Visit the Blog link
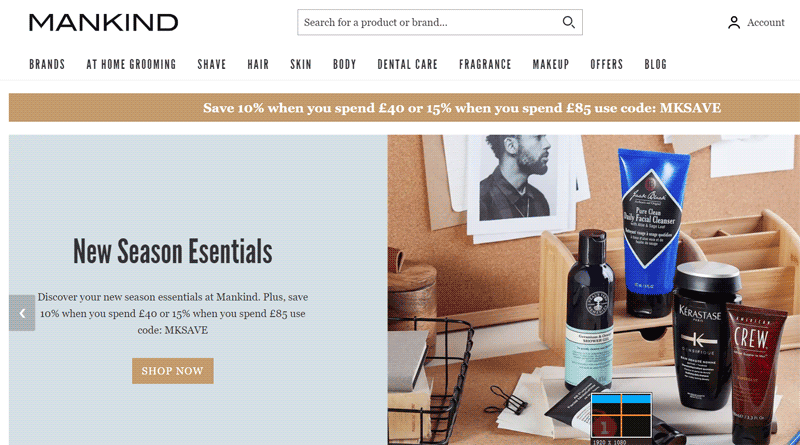The width and height of the screenshot is (800, 445). [x=656, y=64]
